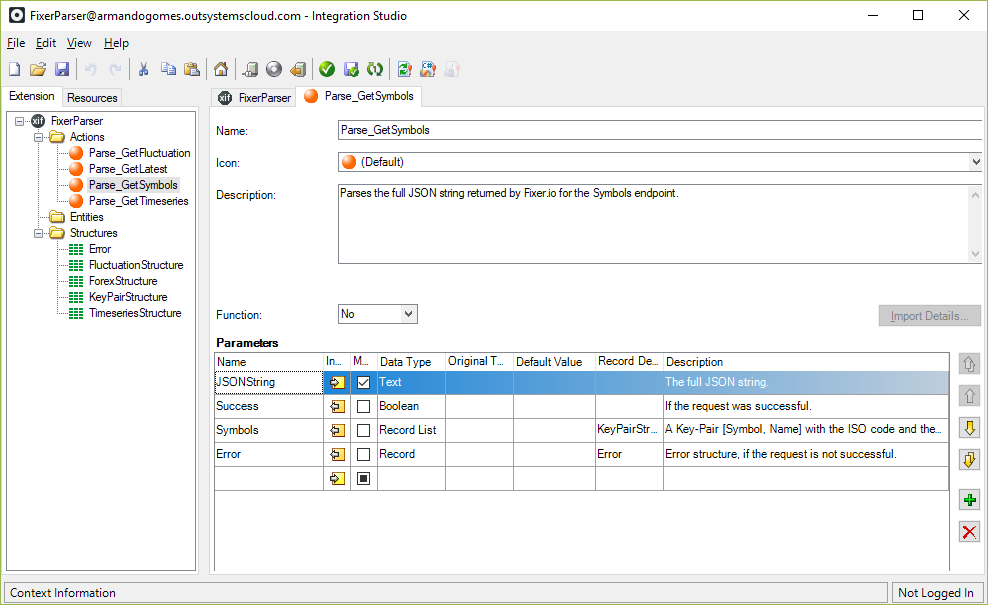988x605 pixels.
Task: Move parameter down one position
Action: coord(969,428)
